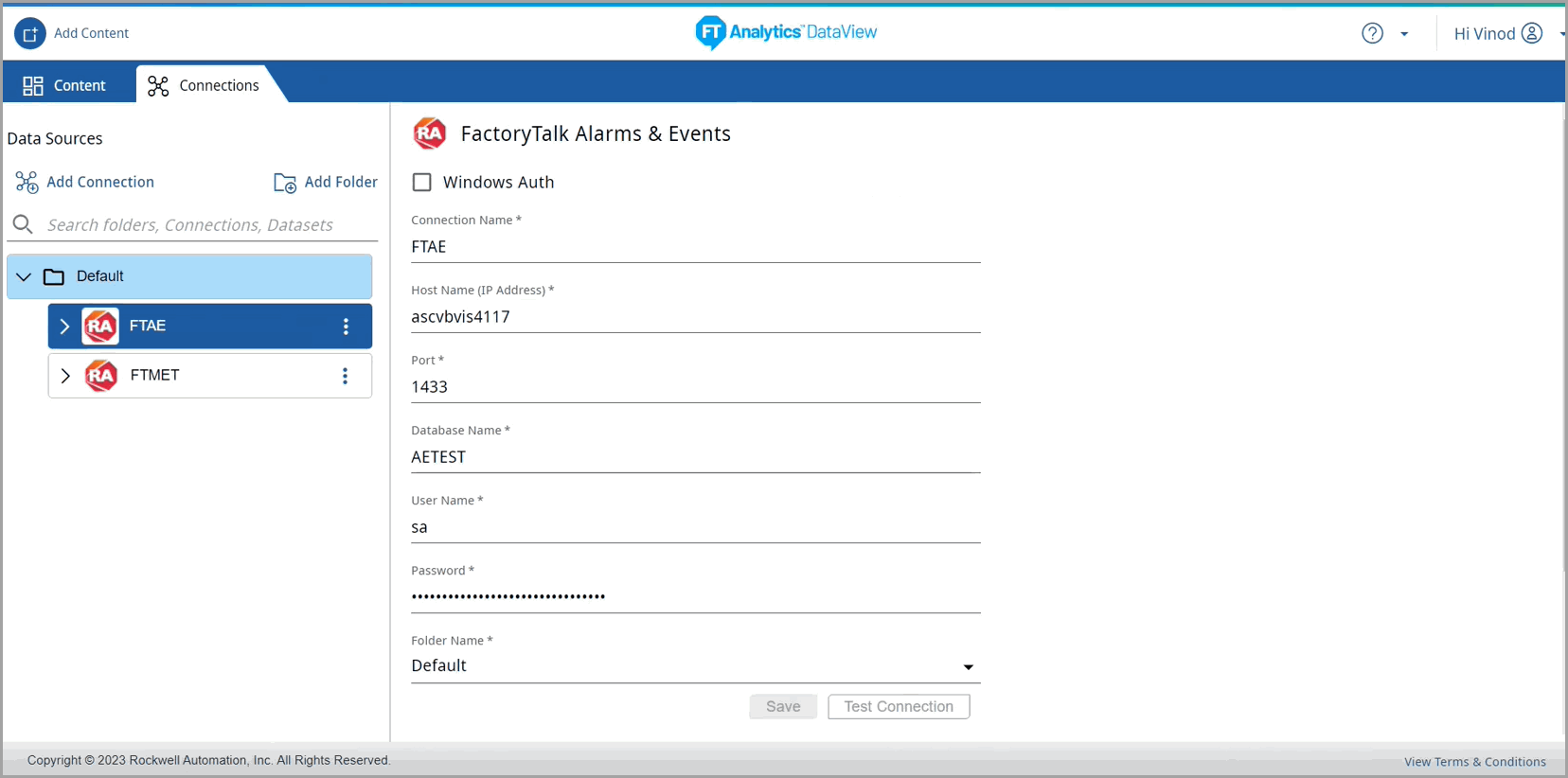Switch to the Content tab
The width and height of the screenshot is (1568, 778).
click(x=65, y=85)
